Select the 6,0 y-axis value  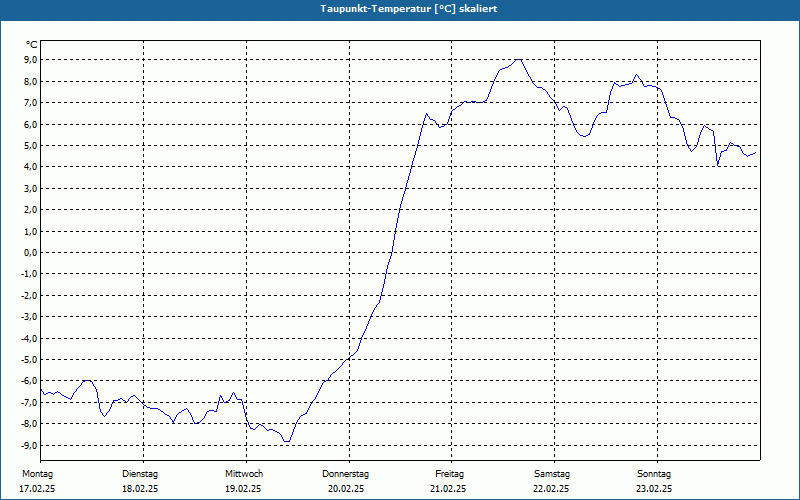click(30, 124)
